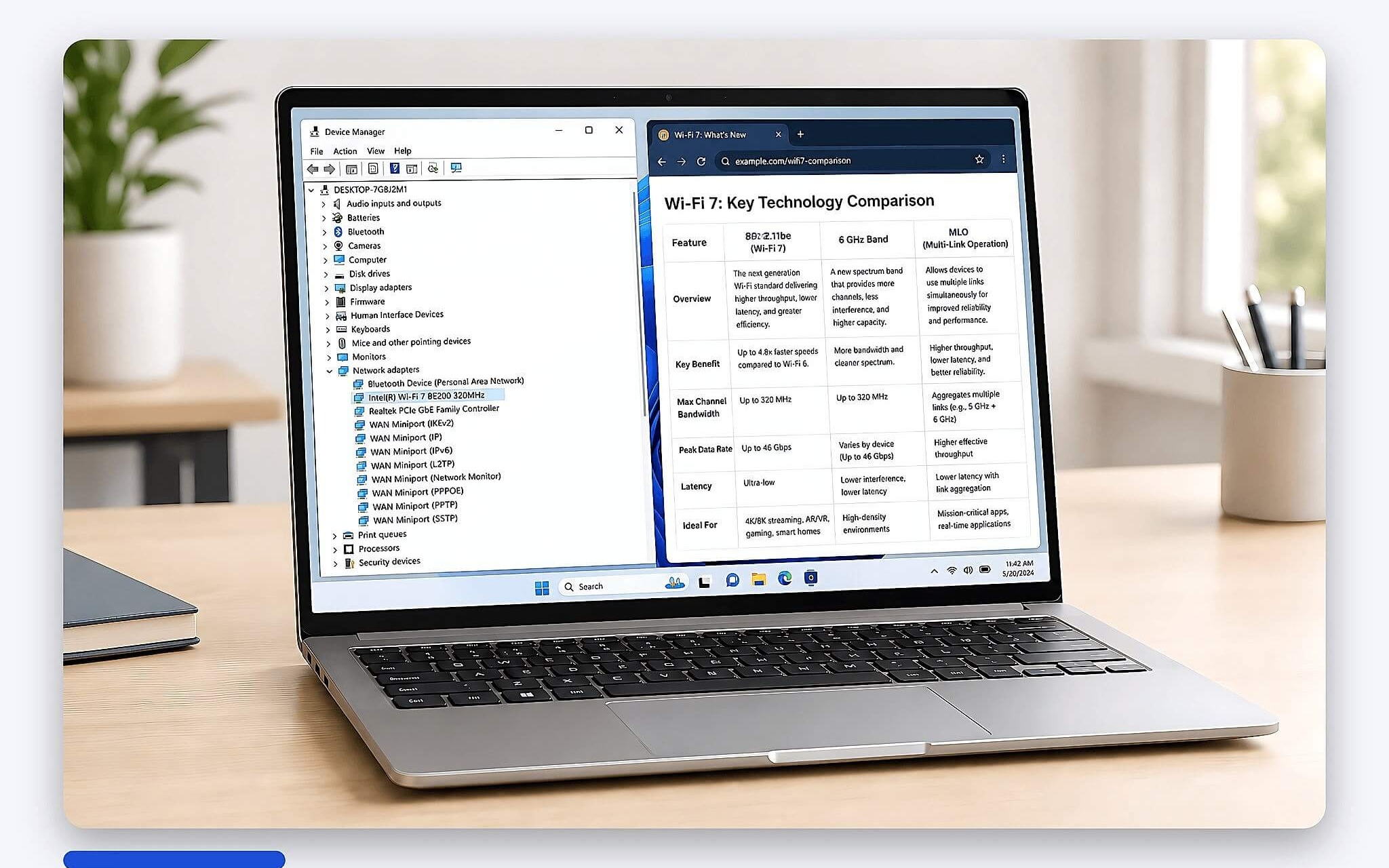
Task: Click the Back arrow in Device Manager toolbar
Action: (x=313, y=169)
